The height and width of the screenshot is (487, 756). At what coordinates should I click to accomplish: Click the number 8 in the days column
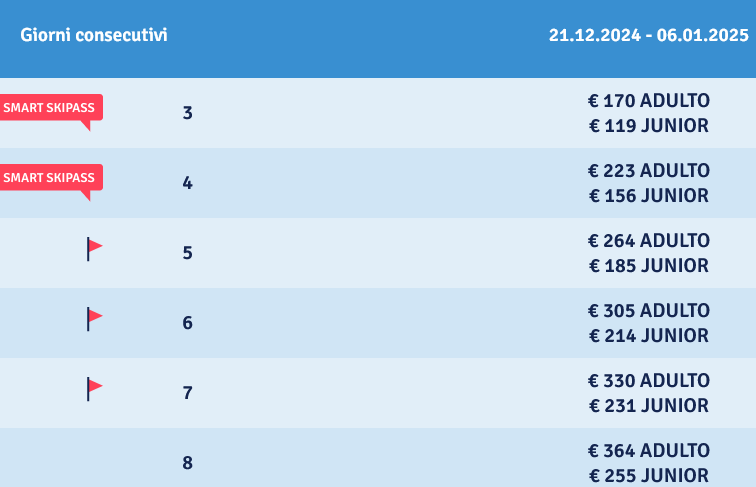pos(188,463)
